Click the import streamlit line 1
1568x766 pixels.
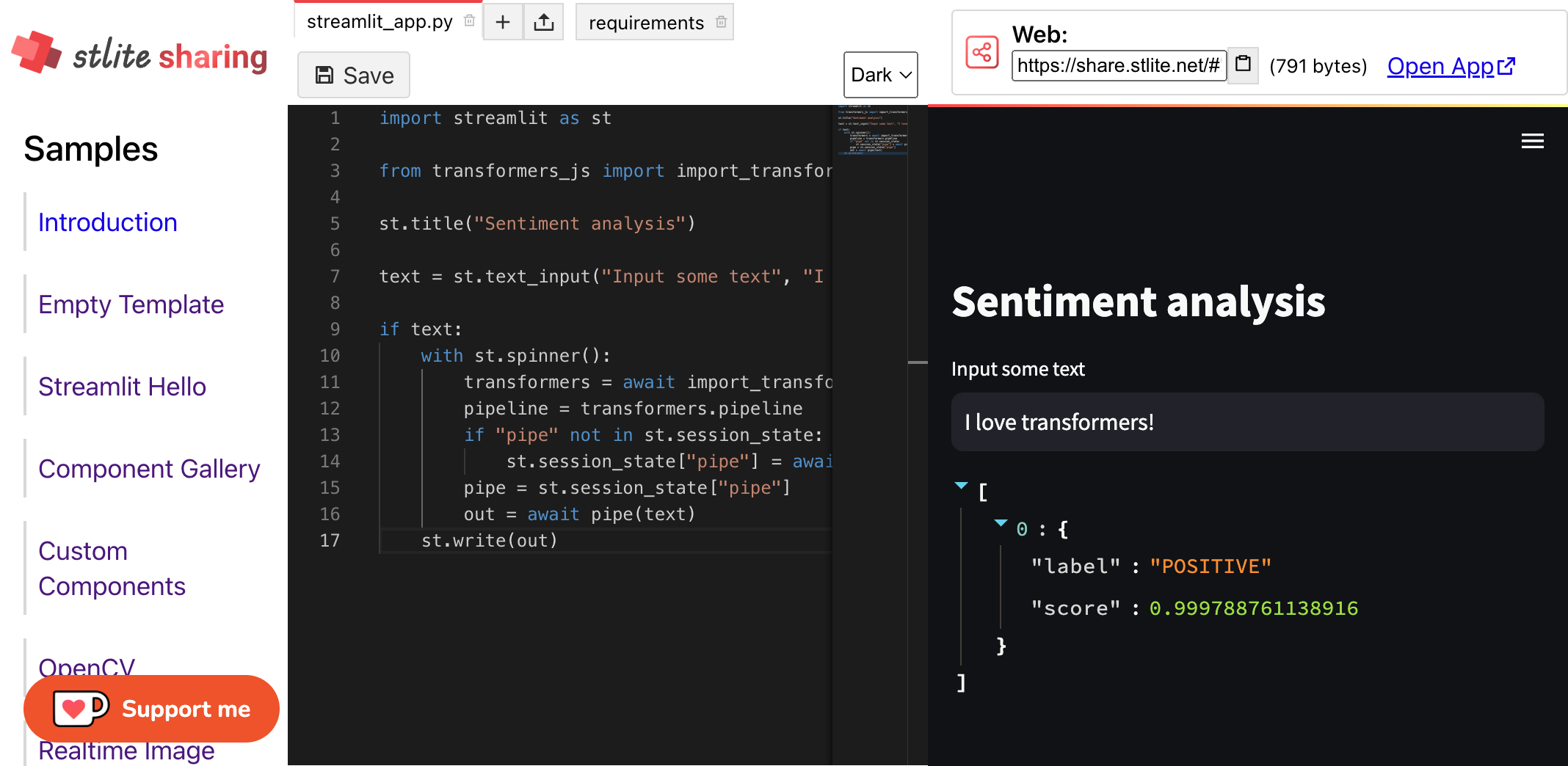pos(495,118)
